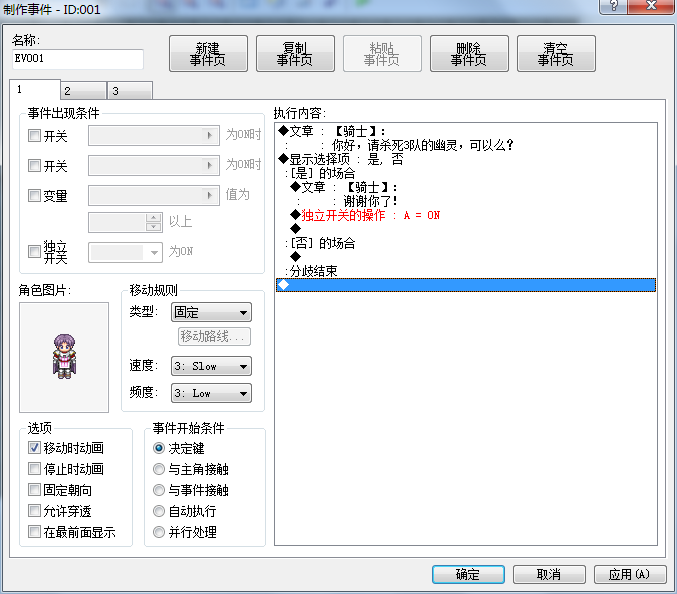The height and width of the screenshot is (594, 677).
Task: Switch to event page tab 2
Action: coord(84,91)
